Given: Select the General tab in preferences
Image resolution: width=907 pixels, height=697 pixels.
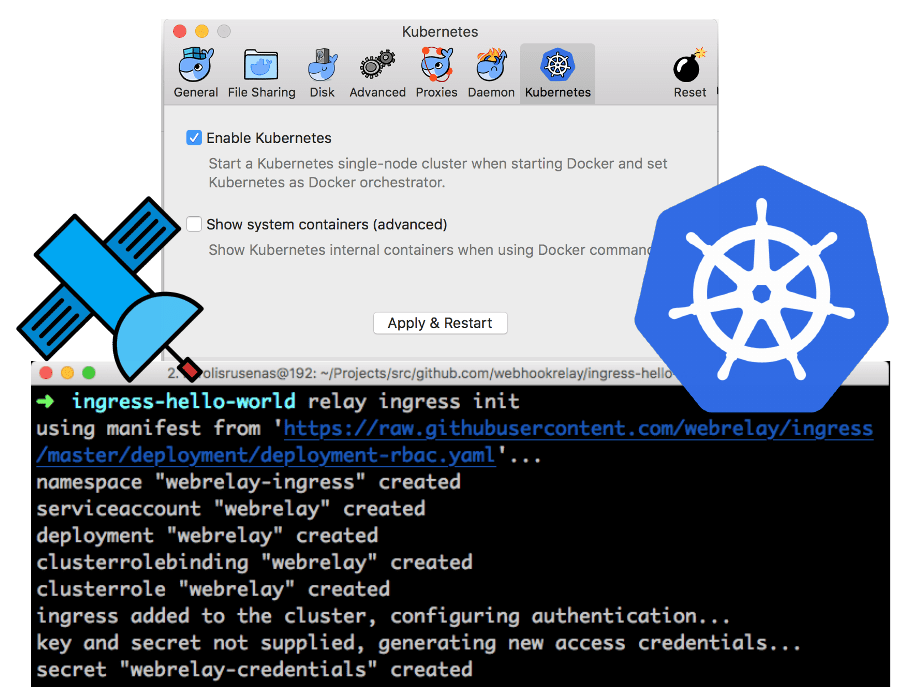Looking at the screenshot, I should point(195,70).
